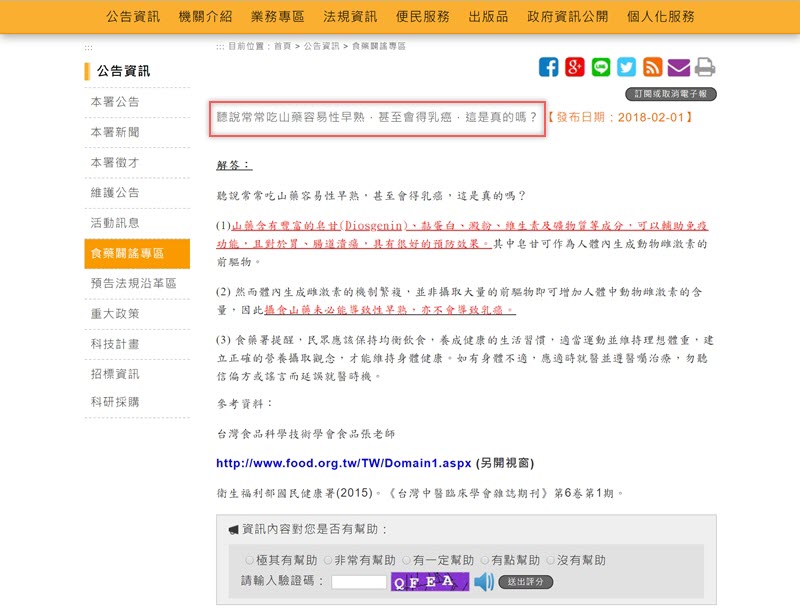This screenshot has width=800, height=609.
Task: Play the audio captcha speaker icon
Action: click(484, 582)
